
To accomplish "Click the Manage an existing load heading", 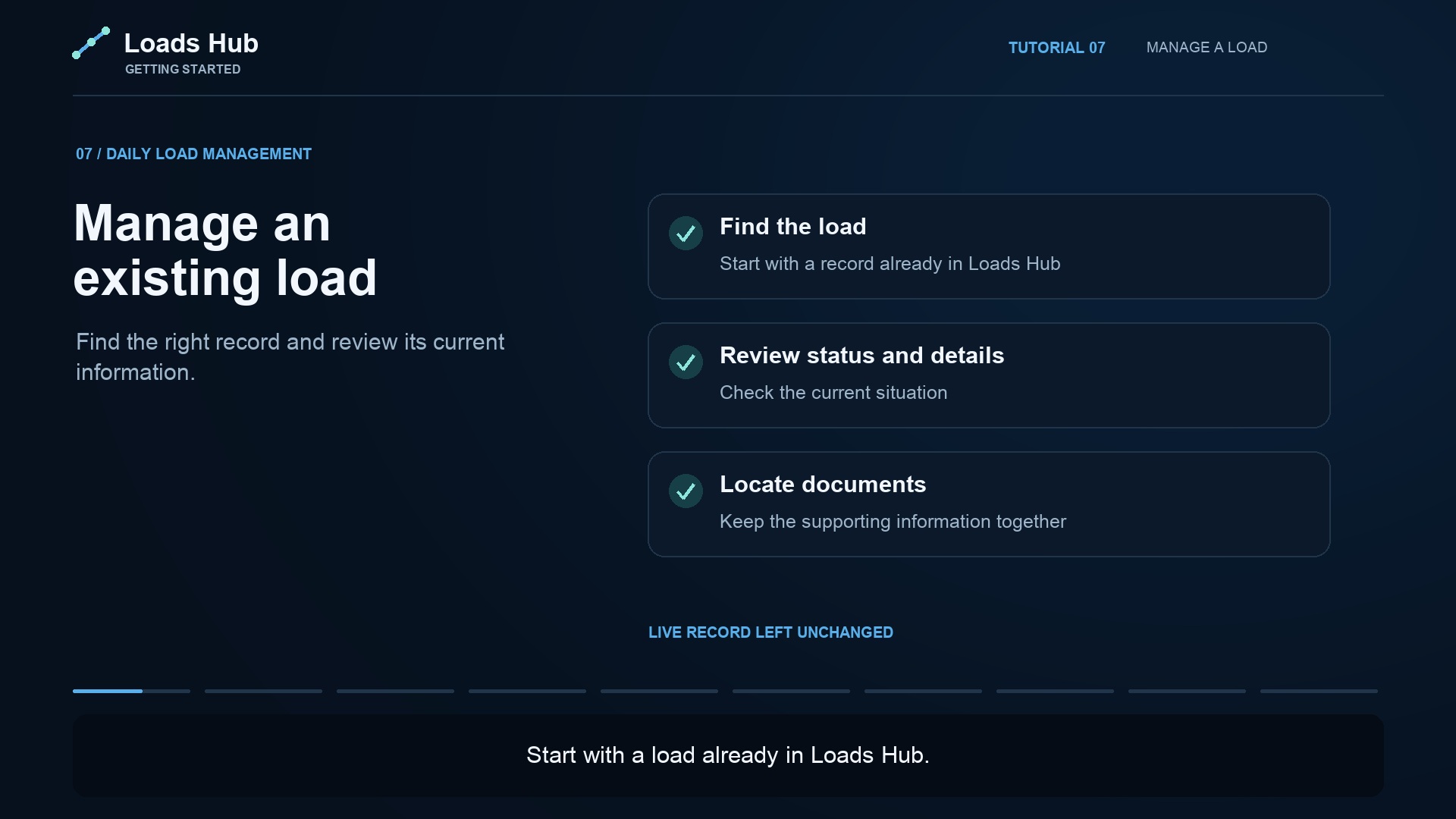I will coord(225,251).
